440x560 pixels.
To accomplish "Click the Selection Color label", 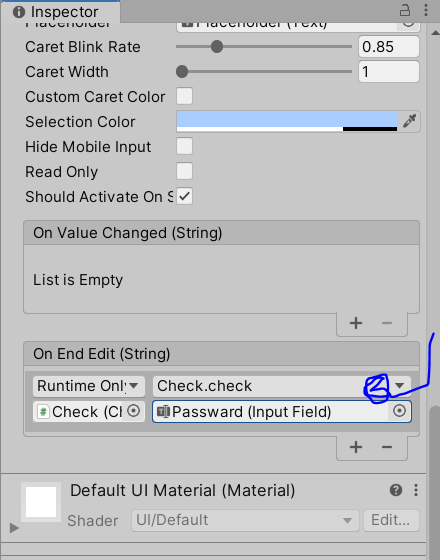I will click(x=80, y=122).
